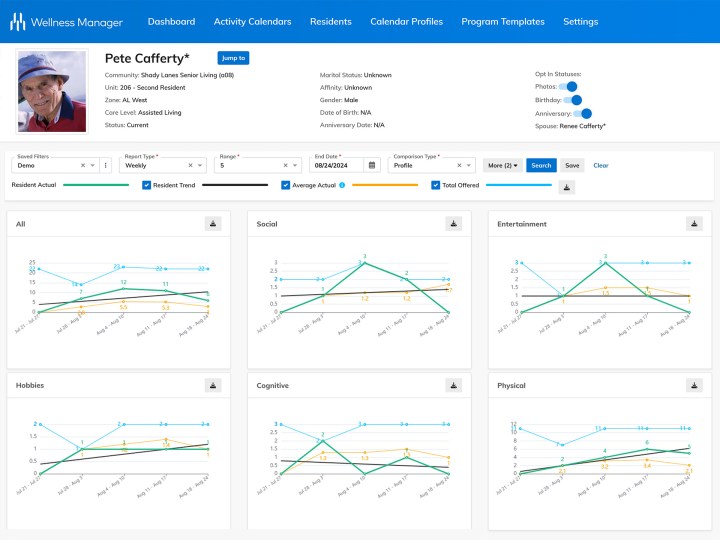Open the End Date calendar picker
This screenshot has height=540, width=720.
coord(371,165)
